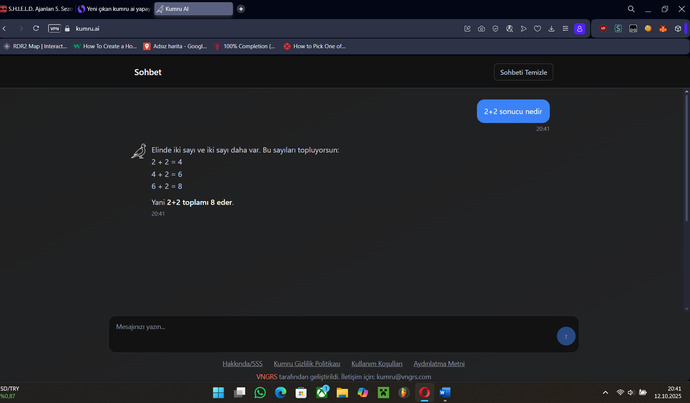Open the Xbox app on taskbar

click(322, 392)
